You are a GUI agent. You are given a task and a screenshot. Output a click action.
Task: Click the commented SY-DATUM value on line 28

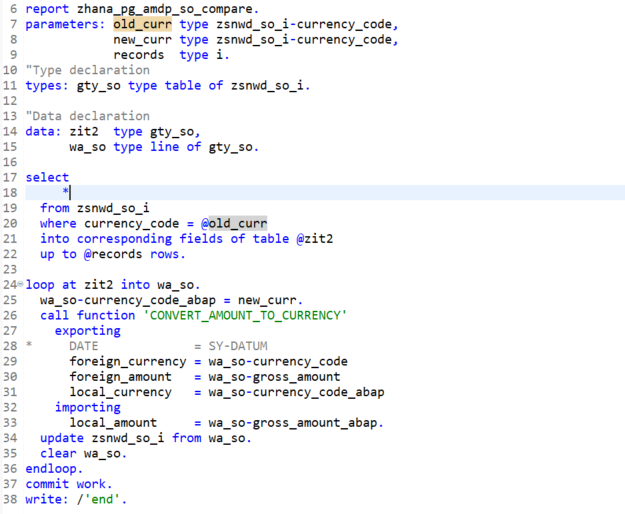pyautogui.click(x=238, y=346)
